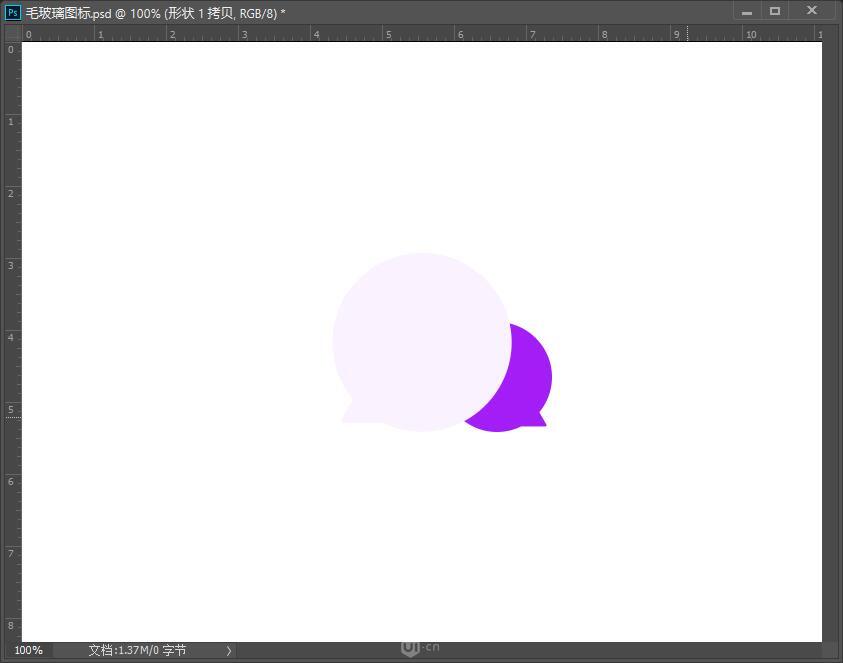Maximize the Photoshop window
The width and height of the screenshot is (843, 663).
click(x=775, y=11)
